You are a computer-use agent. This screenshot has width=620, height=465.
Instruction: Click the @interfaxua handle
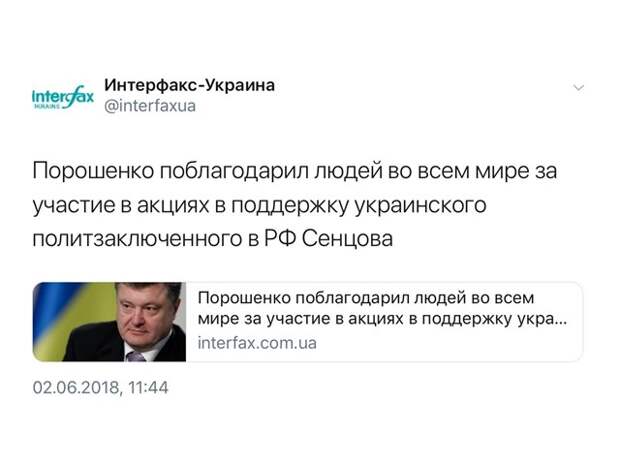150,106
